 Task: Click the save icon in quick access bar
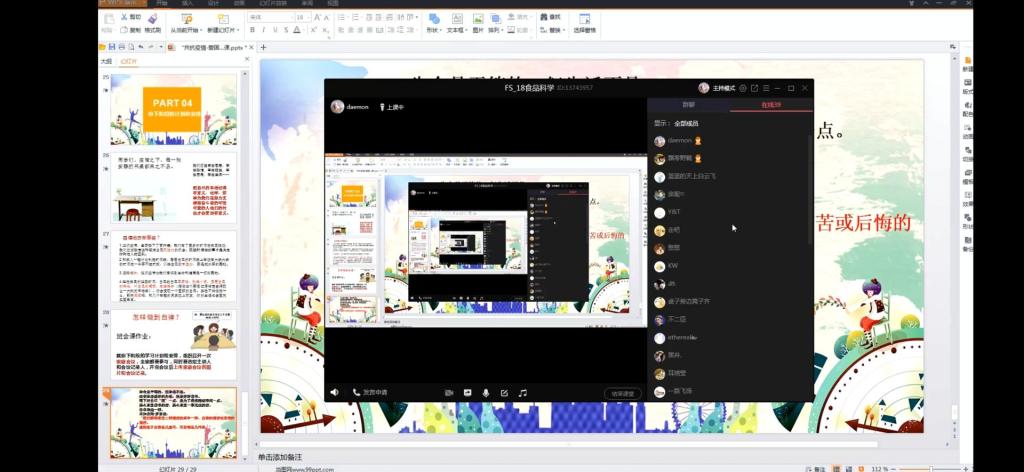(x=112, y=47)
